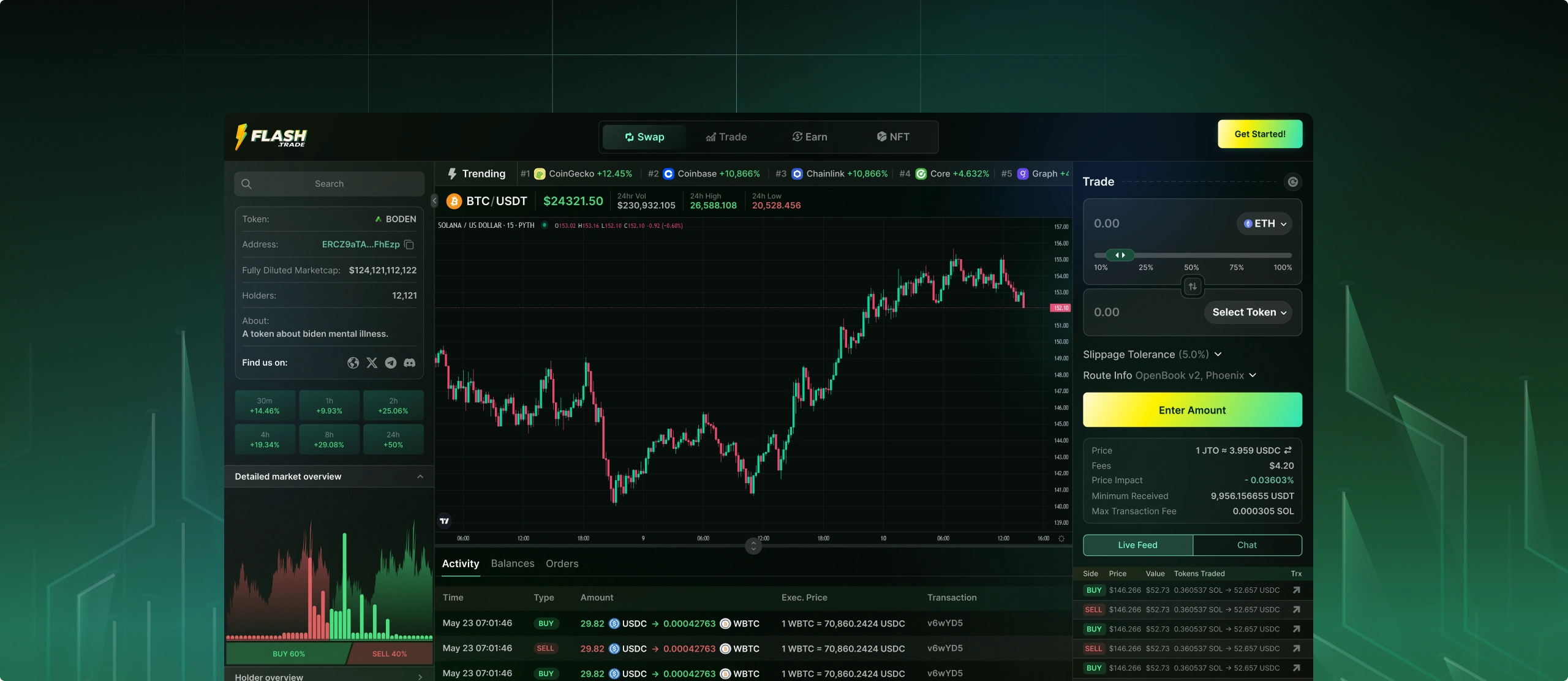1568x681 pixels.
Task: Switch the panel to Chat
Action: (x=1246, y=545)
